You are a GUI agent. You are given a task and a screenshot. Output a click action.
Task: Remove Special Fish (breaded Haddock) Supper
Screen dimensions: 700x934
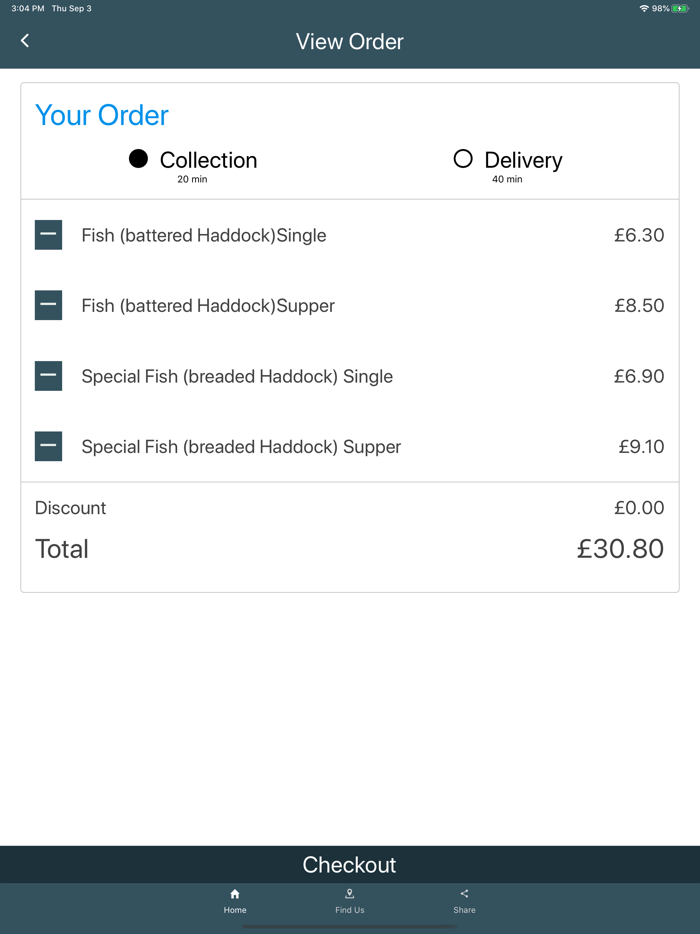[48, 446]
